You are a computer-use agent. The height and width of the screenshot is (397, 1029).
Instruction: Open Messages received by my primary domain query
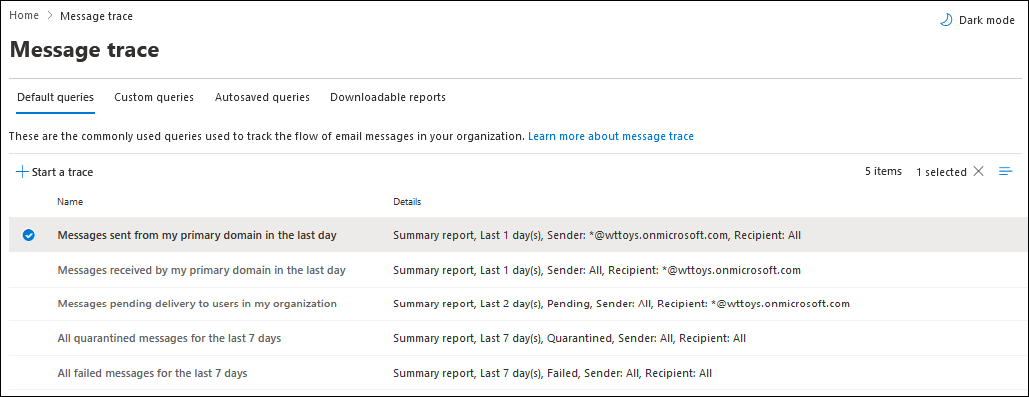pyautogui.click(x=201, y=270)
